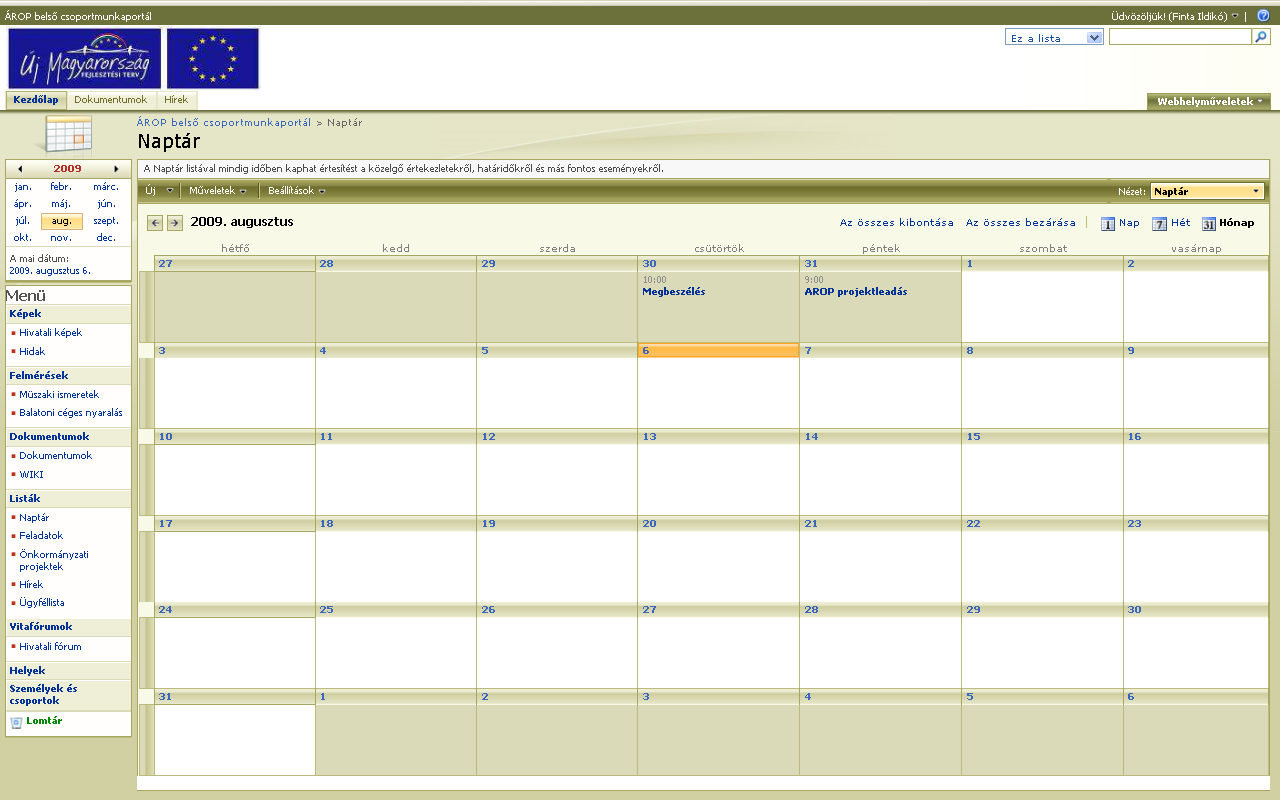The height and width of the screenshot is (800, 1280).
Task: Select dec. in the mini calendar
Action: [106, 238]
